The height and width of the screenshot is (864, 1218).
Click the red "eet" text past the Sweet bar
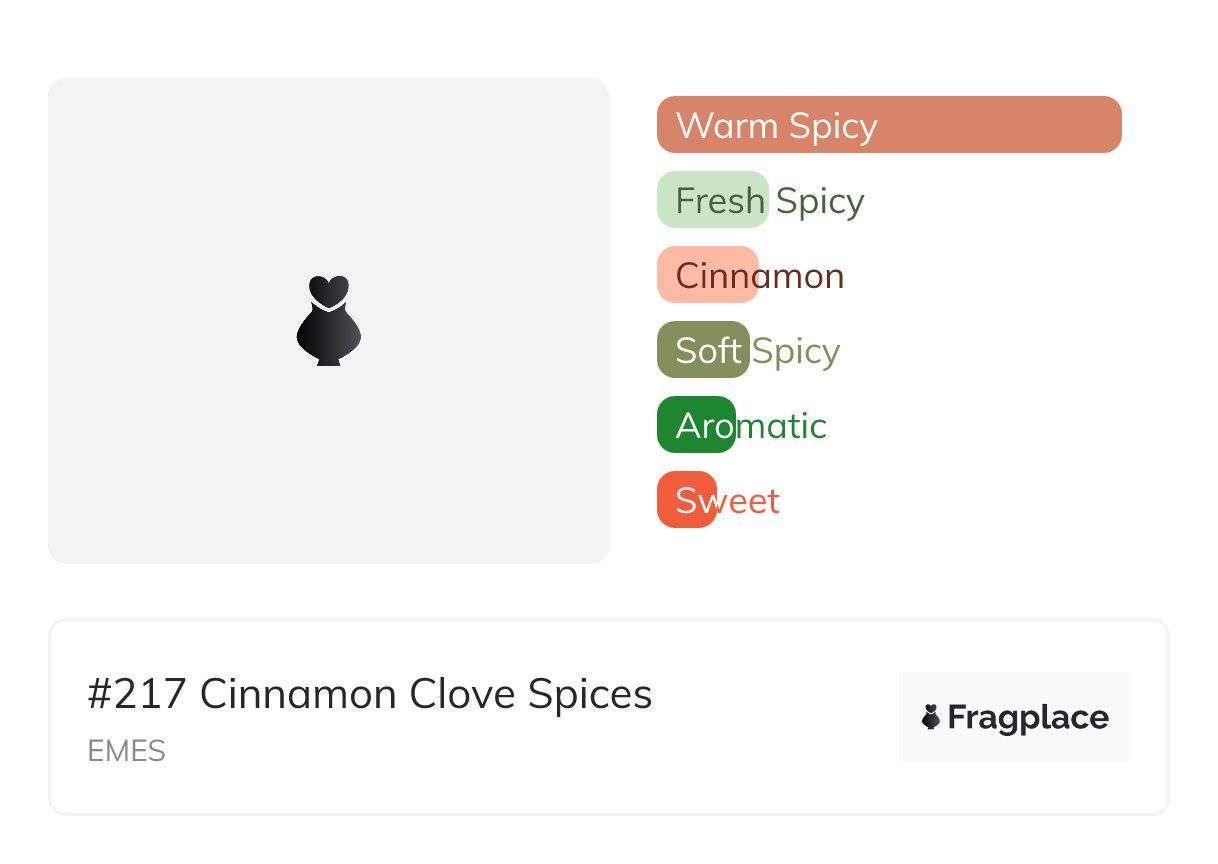(750, 501)
